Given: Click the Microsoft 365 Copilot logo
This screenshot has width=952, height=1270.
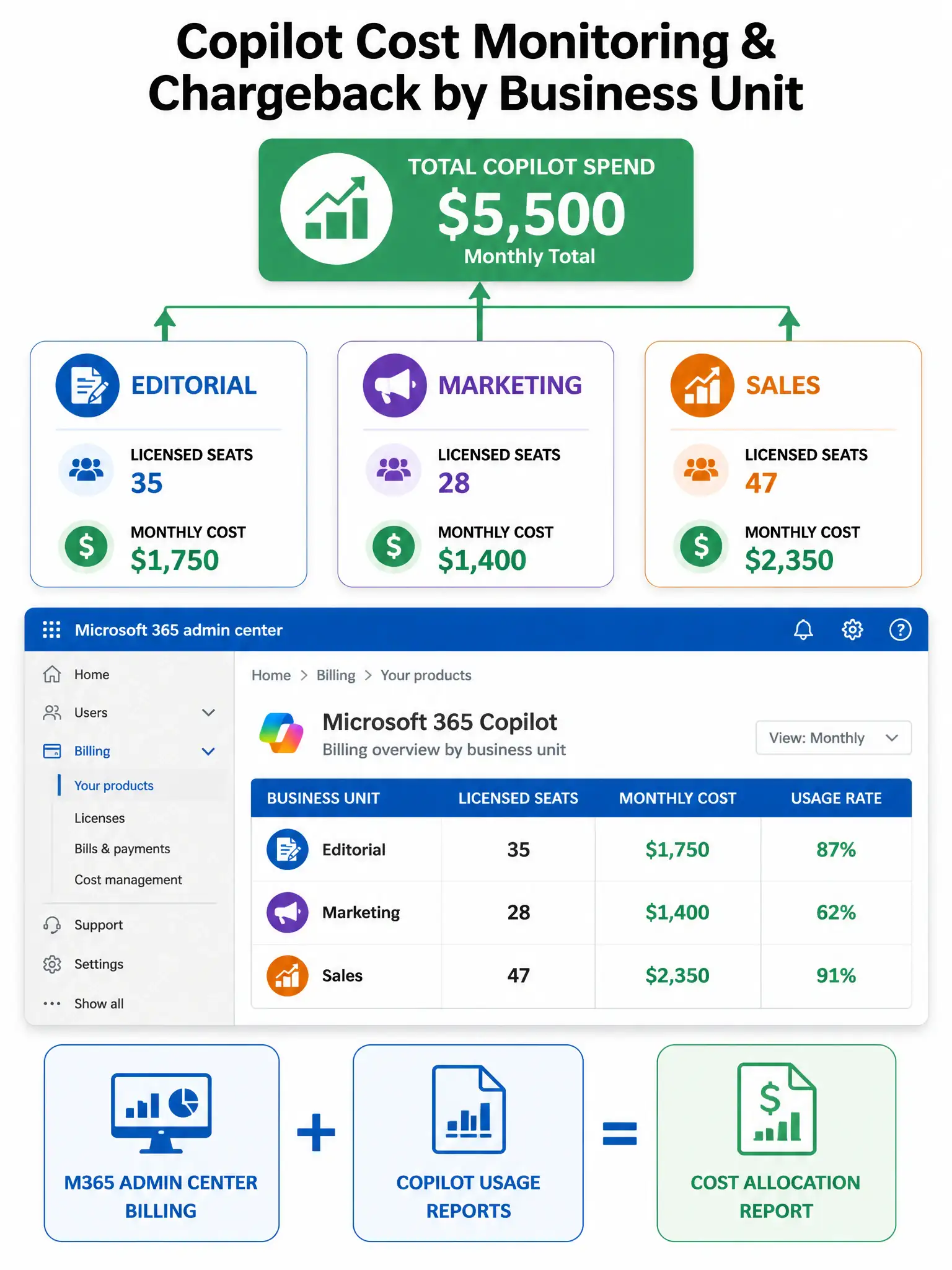Looking at the screenshot, I should [x=281, y=733].
